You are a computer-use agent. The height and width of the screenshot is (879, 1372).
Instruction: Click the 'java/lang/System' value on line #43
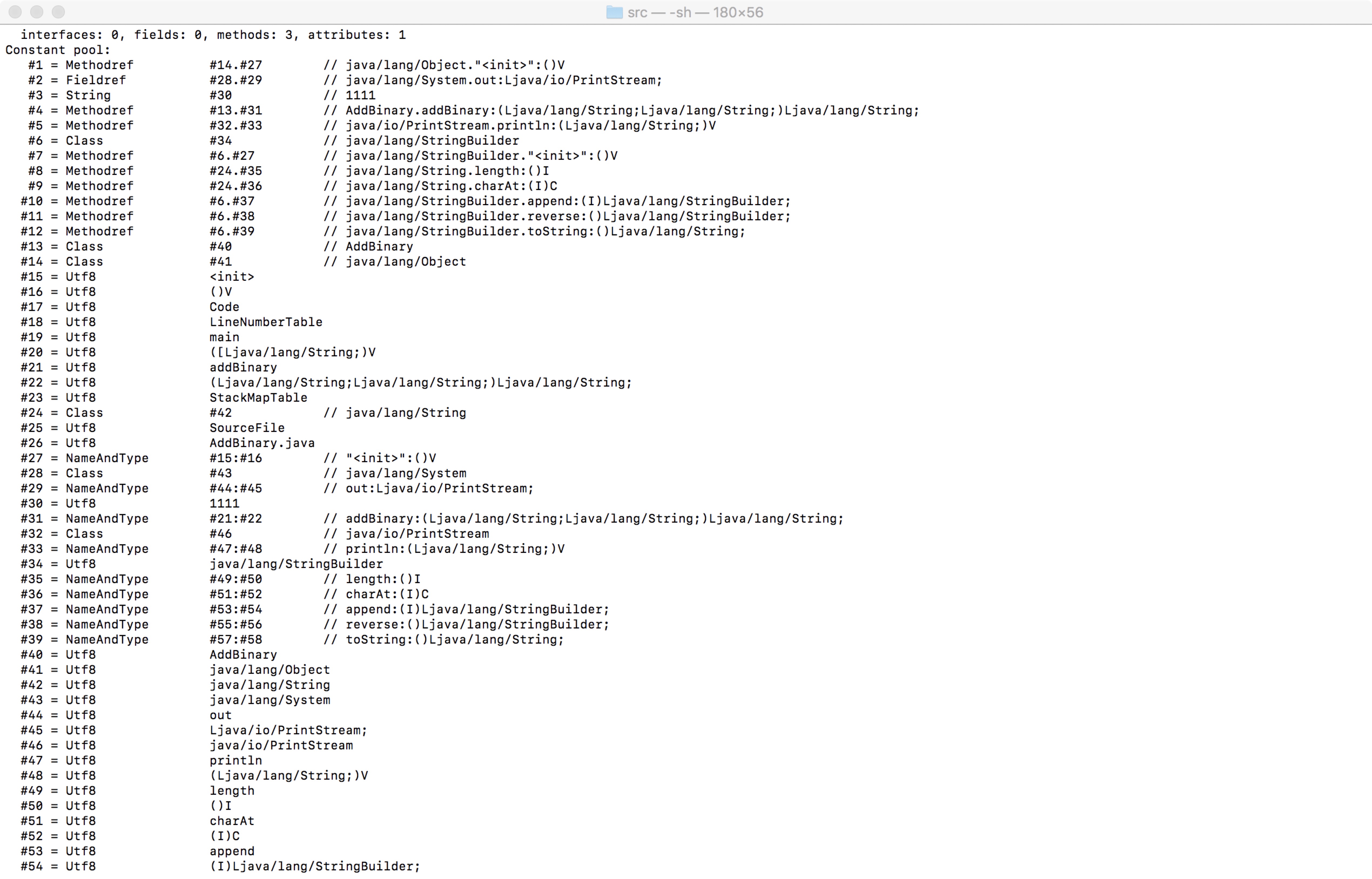(x=270, y=700)
